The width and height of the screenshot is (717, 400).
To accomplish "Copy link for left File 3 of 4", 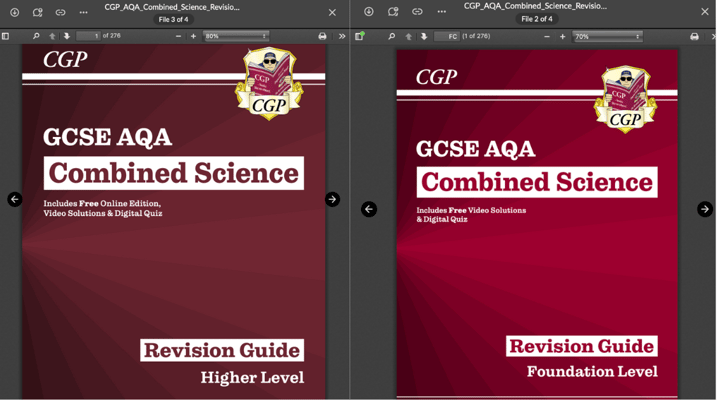I will click(x=60, y=12).
